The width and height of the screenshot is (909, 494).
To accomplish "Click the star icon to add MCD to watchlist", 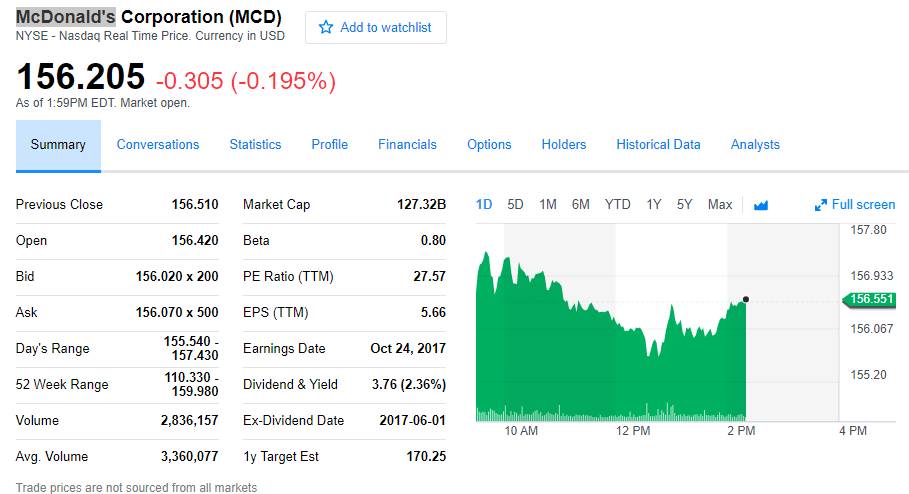I will [x=325, y=28].
